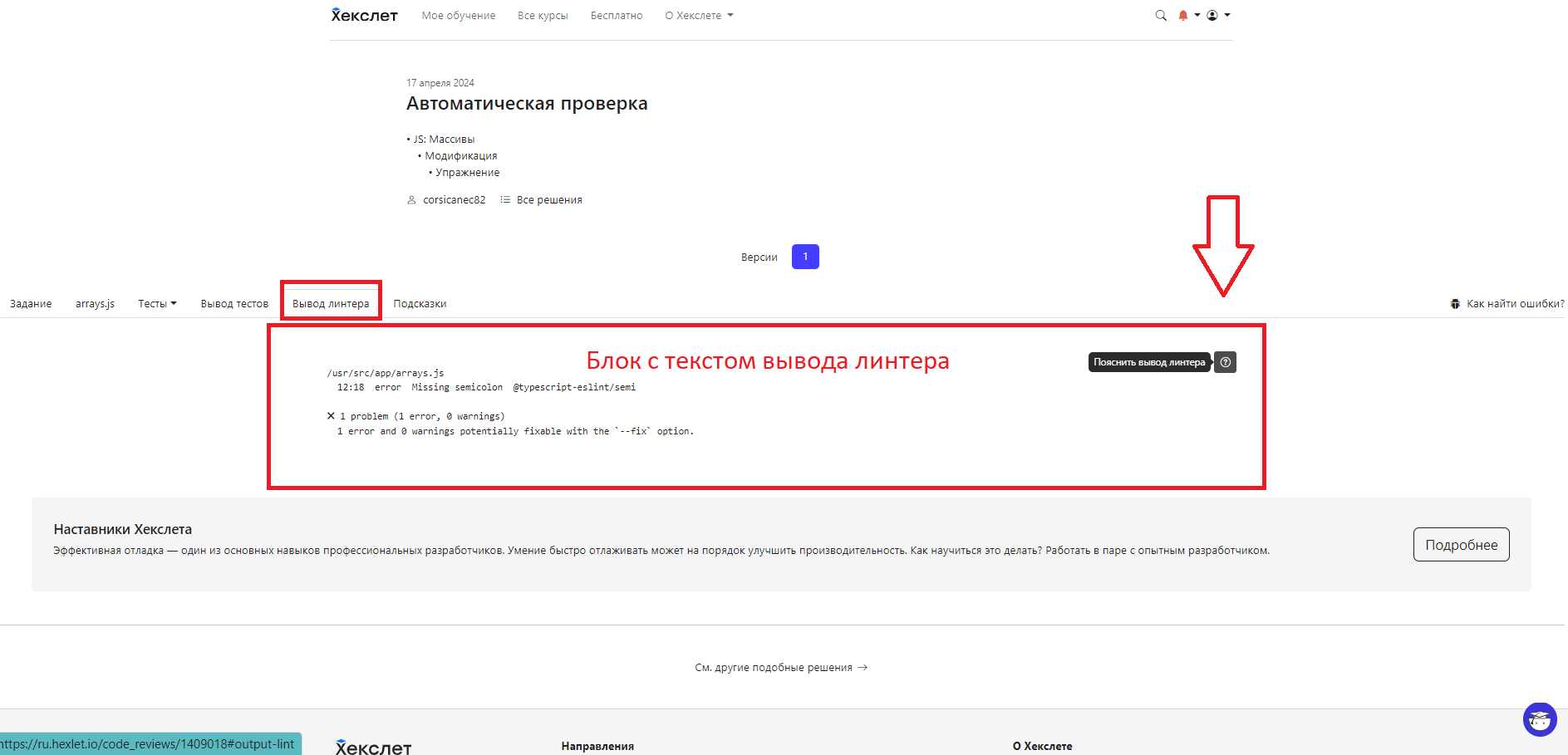Go to the Подсказки tab
The height and width of the screenshot is (755, 1568).
tap(420, 304)
